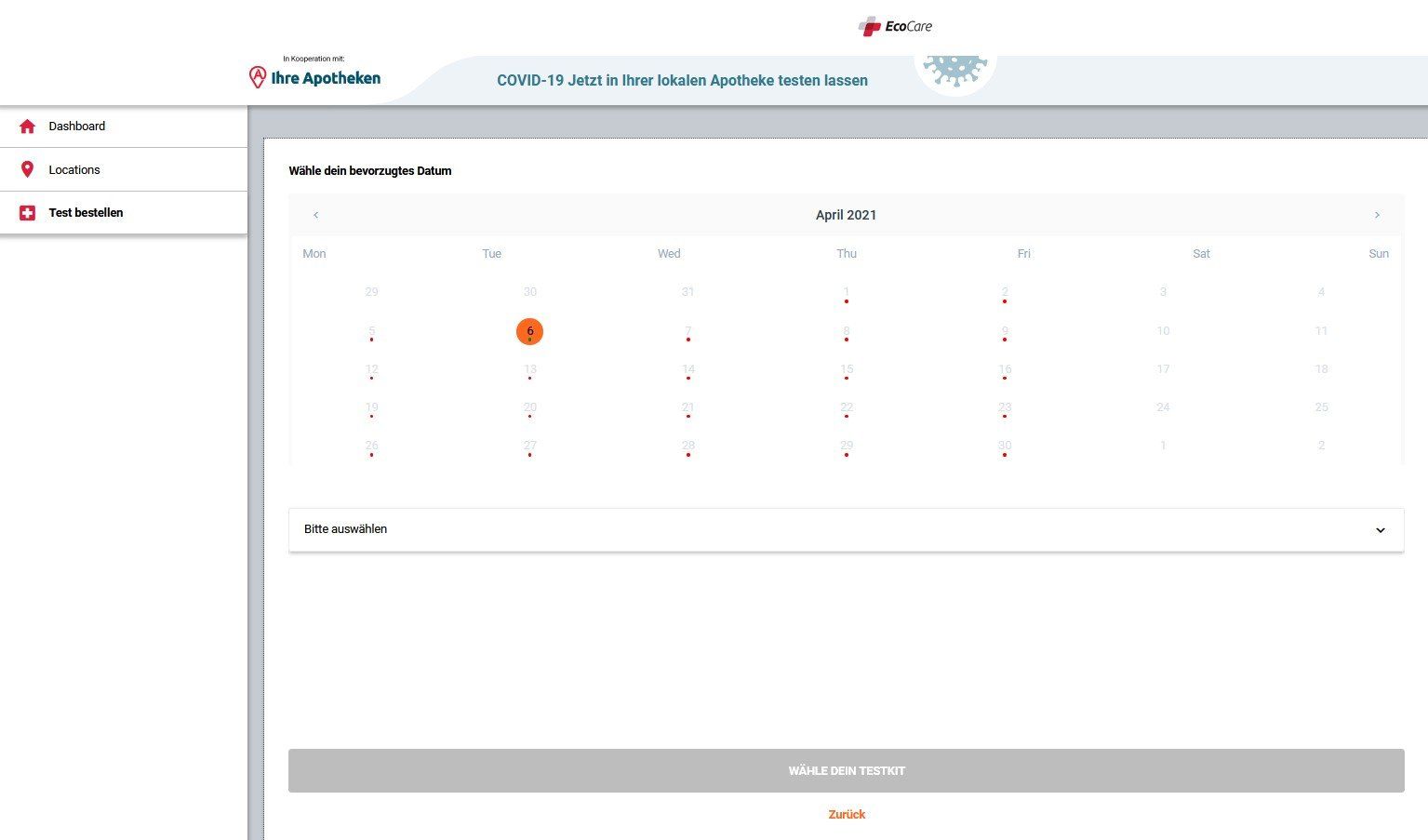Click the home icon beside Dashboard
The width and height of the screenshot is (1428, 840).
click(27, 127)
